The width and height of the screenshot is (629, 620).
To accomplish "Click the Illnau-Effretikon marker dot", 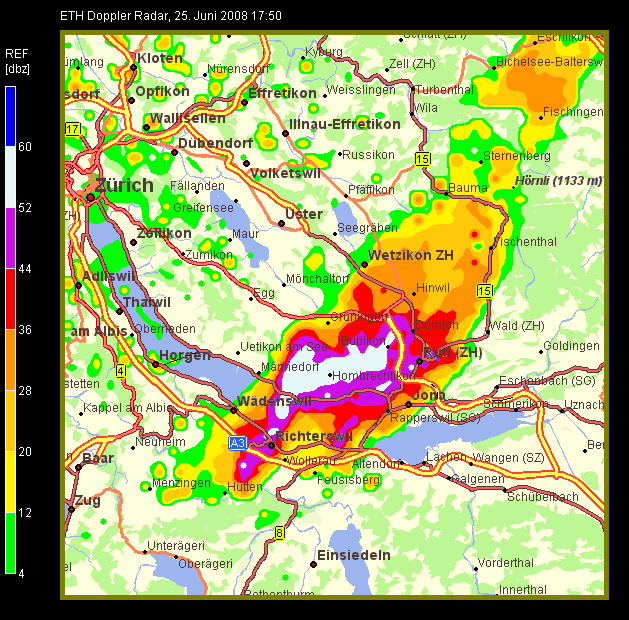I will coord(285,133).
